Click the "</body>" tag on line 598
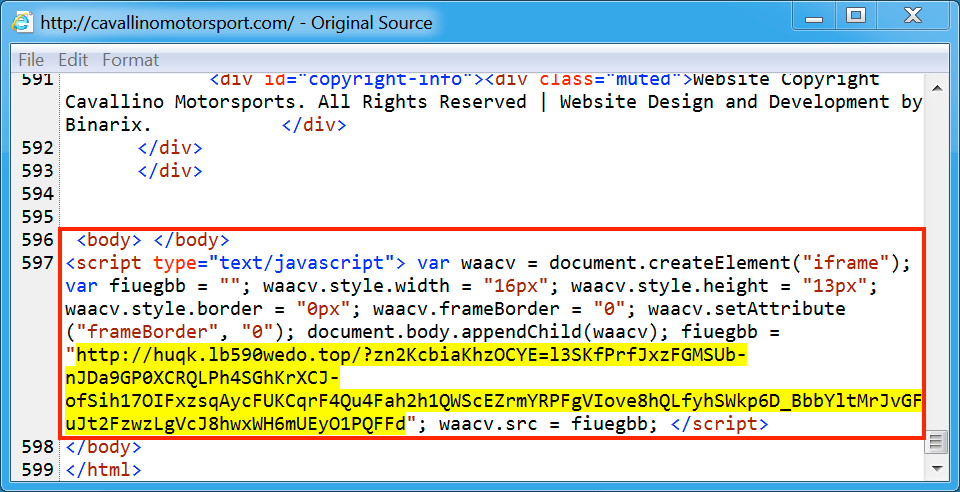Screen dimensions: 960x492 point(103,447)
